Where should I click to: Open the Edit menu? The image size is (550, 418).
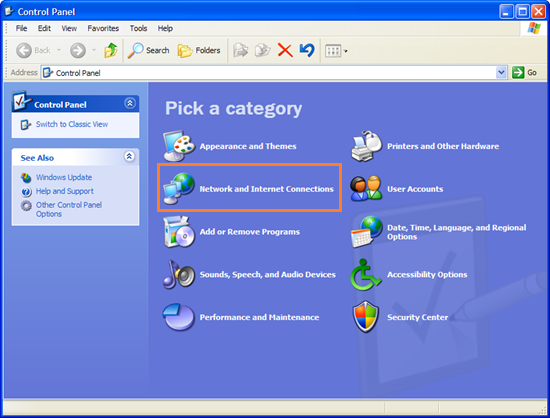point(44,28)
